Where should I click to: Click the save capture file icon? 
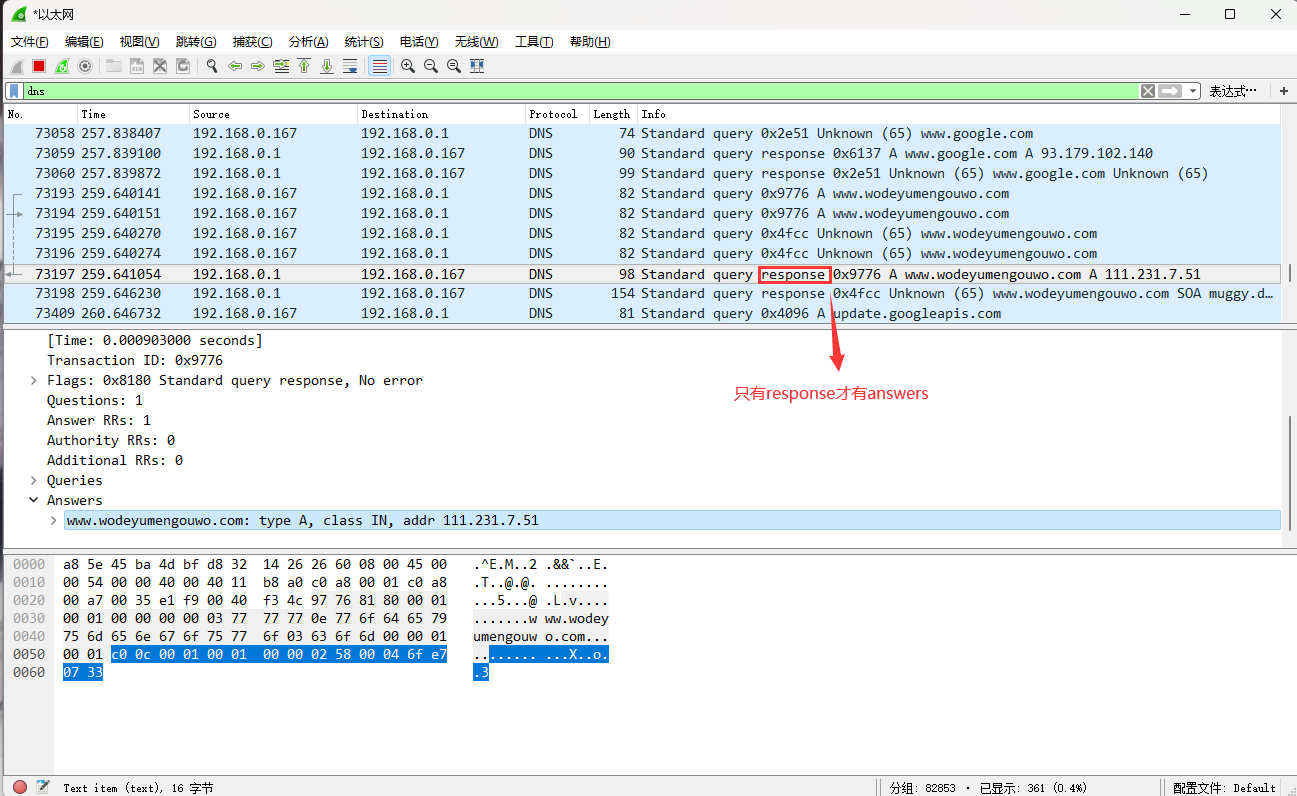(137, 66)
